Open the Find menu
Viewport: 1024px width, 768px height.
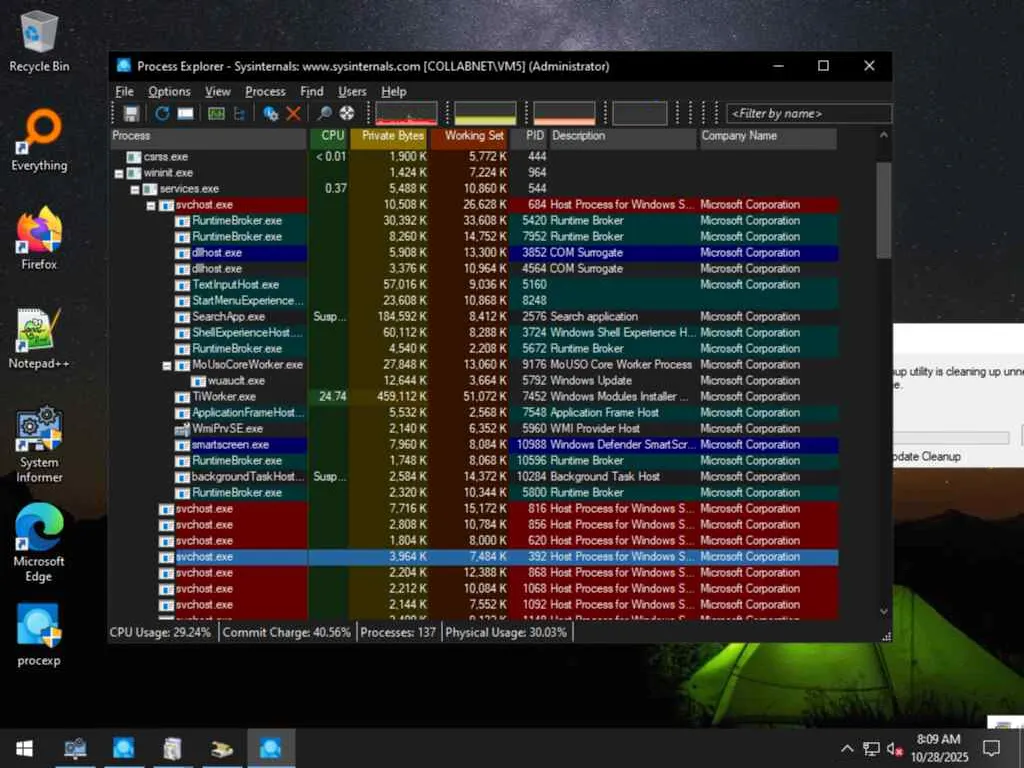coord(312,91)
